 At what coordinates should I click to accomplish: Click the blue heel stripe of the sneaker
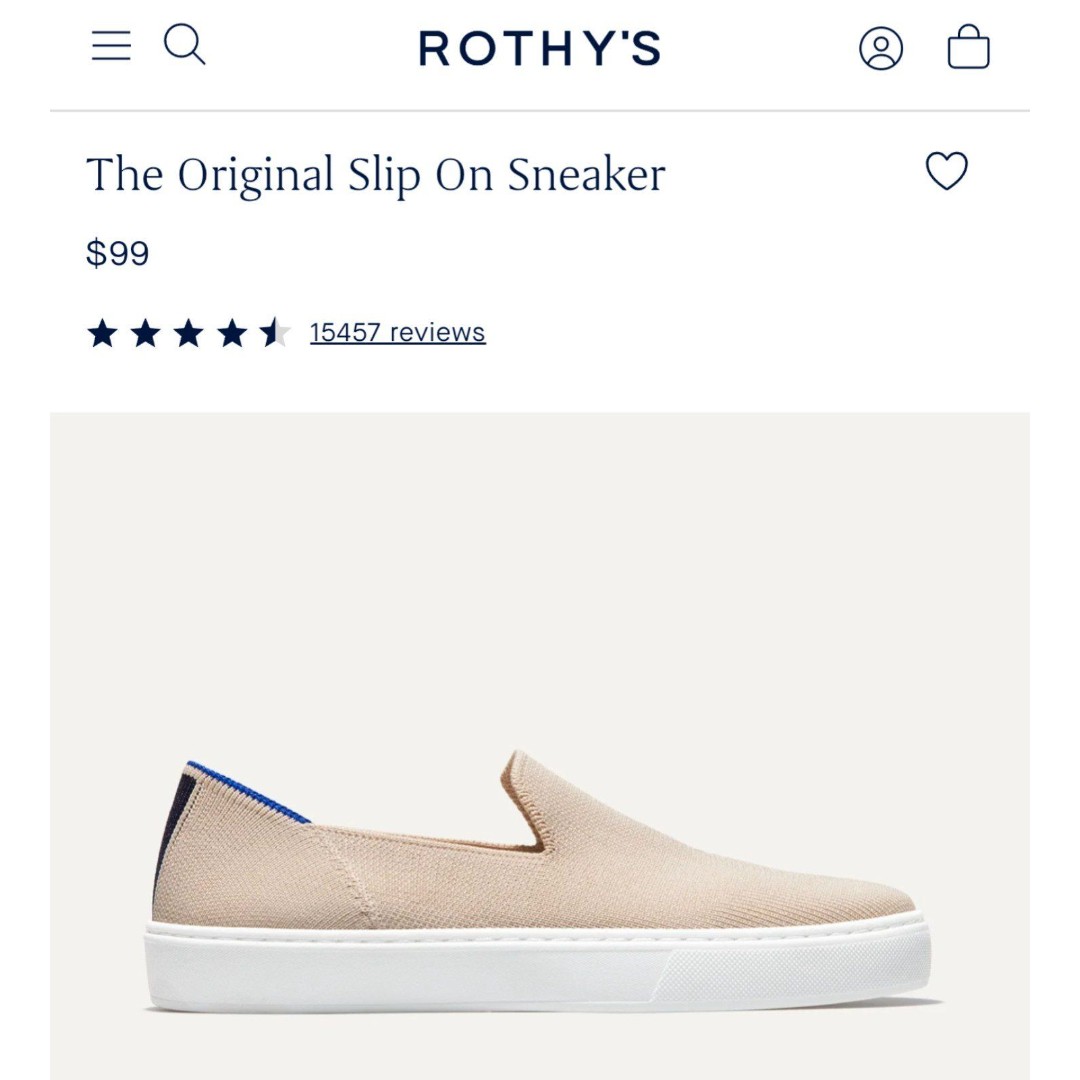(249, 791)
